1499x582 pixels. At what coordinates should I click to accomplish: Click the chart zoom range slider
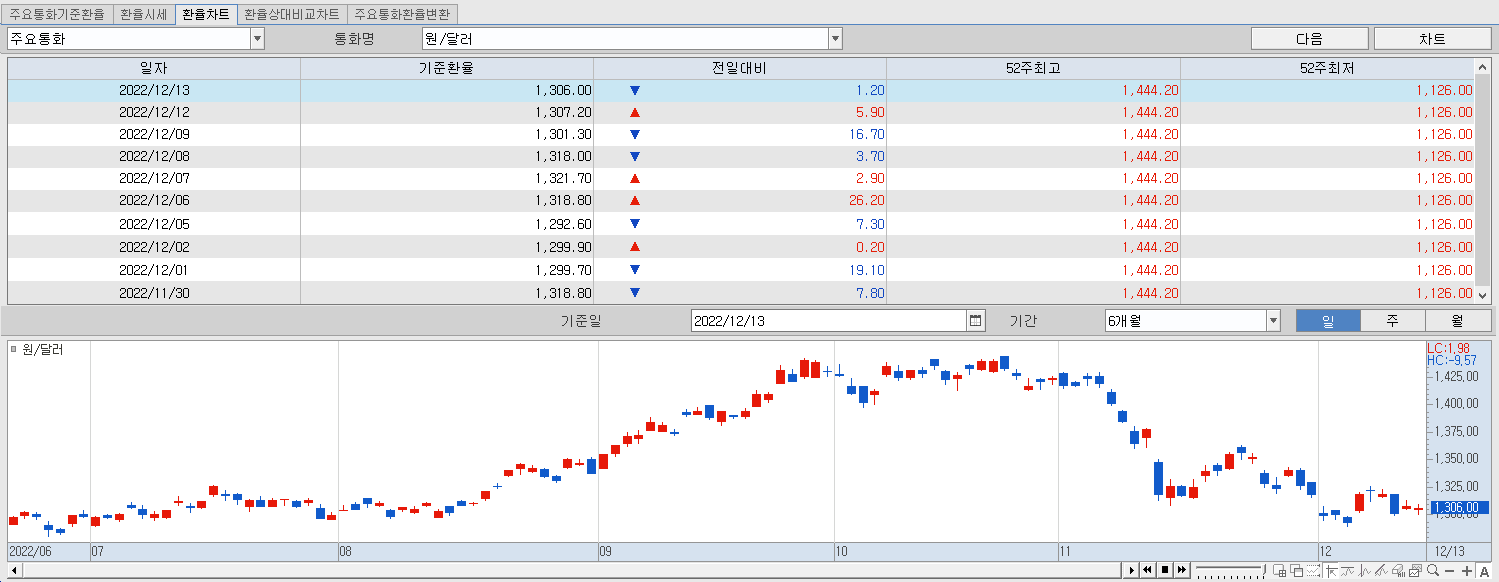pyautogui.click(x=1230, y=570)
